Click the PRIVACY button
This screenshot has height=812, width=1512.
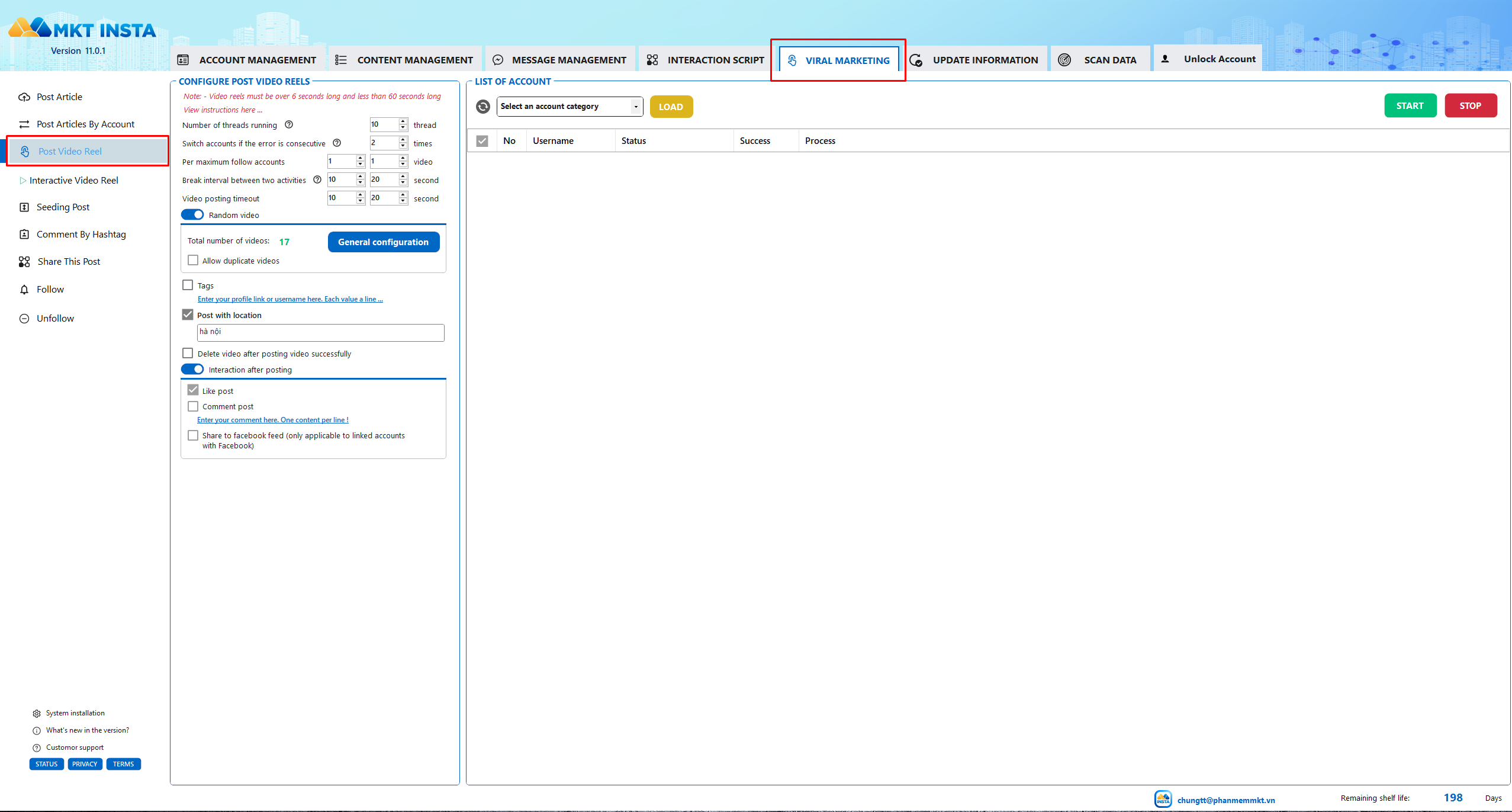pos(85,764)
